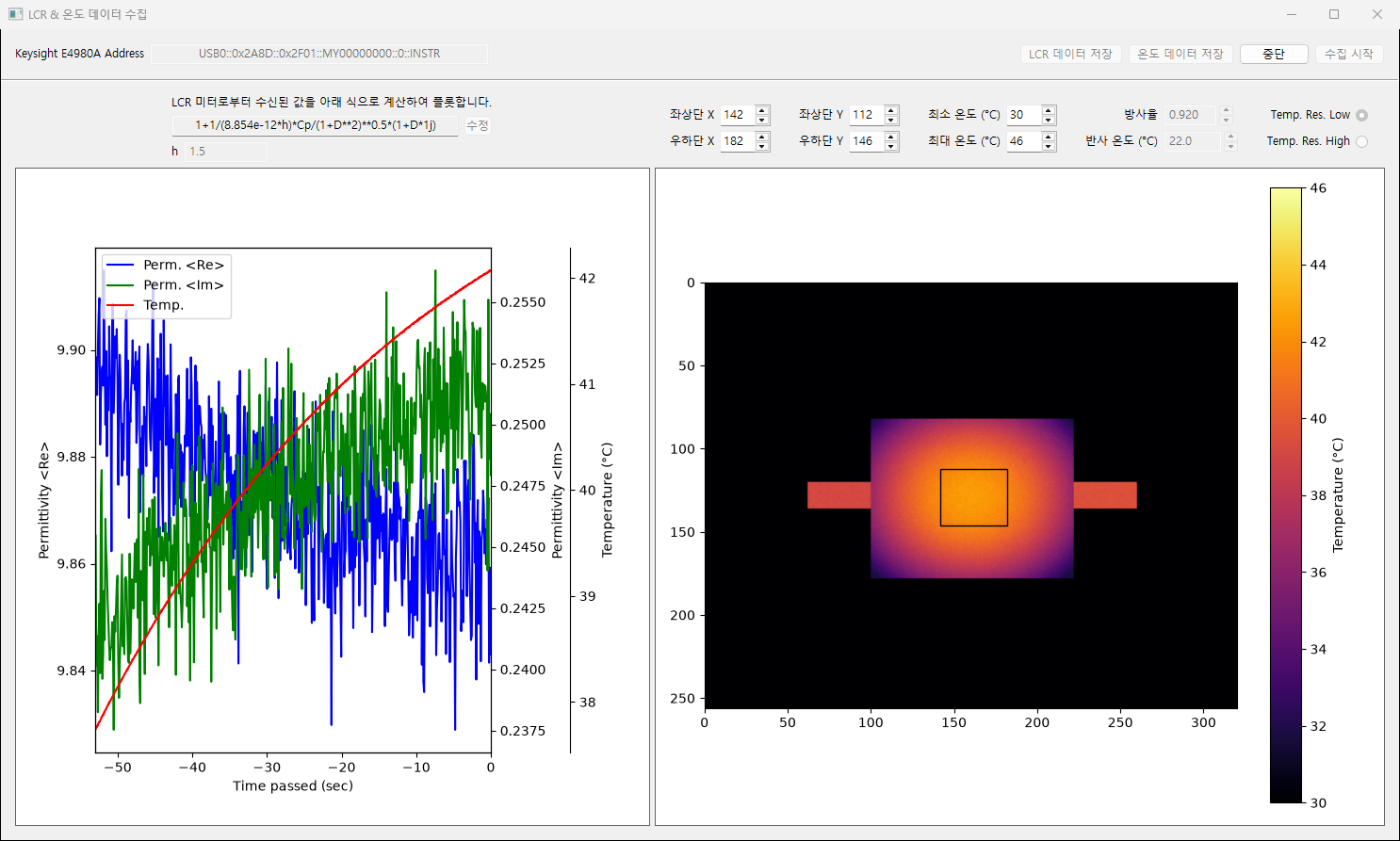Click the LCR 데이터 저장 button
Viewport: 1400px width, 841px height.
[x=1070, y=54]
